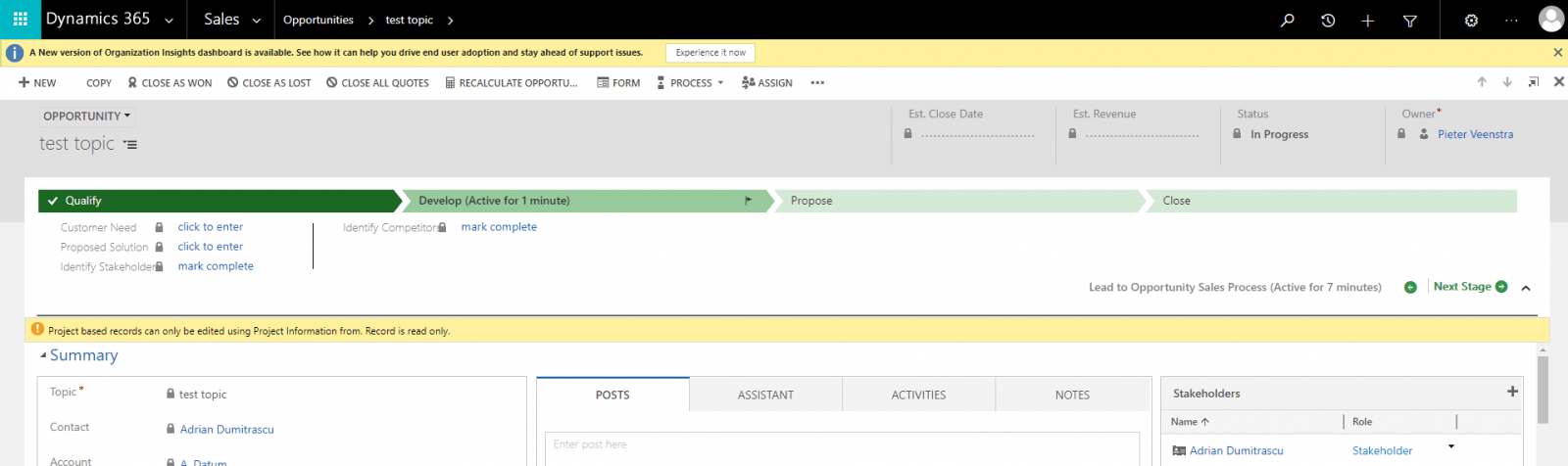
Task: Click the Topic field value test topic
Action: pos(203,395)
